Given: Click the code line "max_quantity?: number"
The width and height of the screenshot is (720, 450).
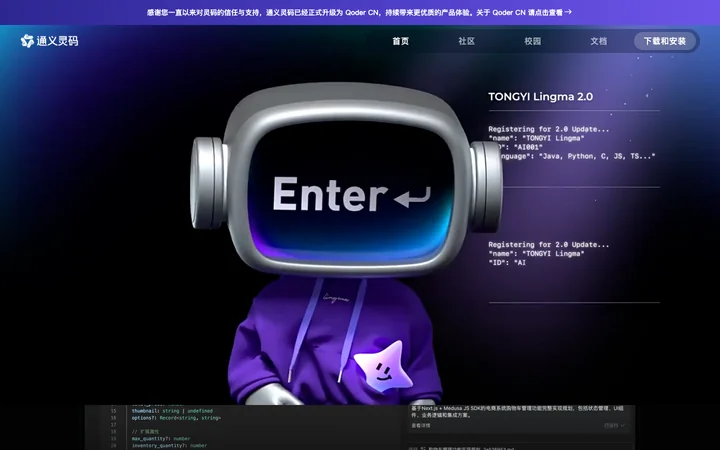Looking at the screenshot, I should click(161, 439).
